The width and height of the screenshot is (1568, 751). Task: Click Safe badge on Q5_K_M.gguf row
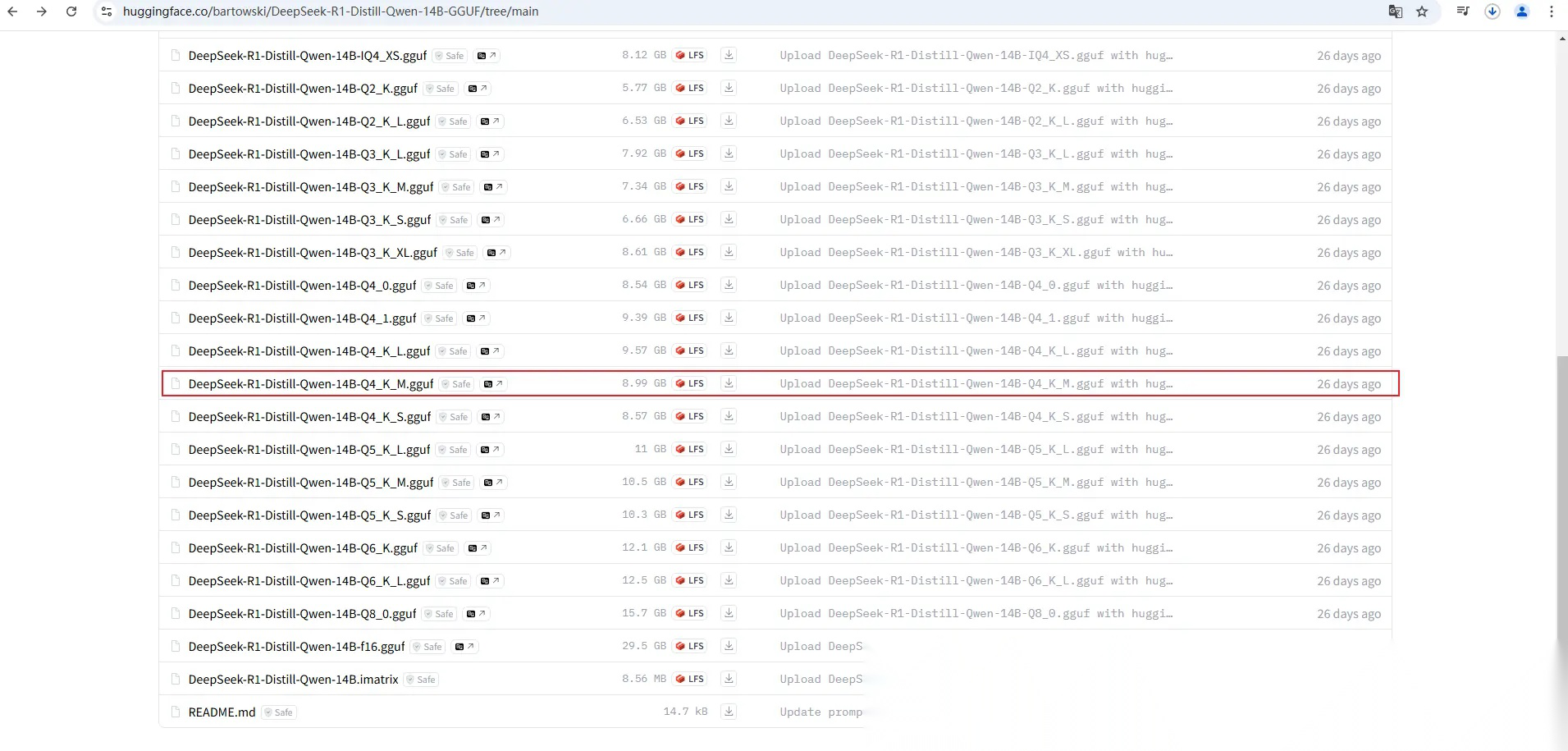456,483
